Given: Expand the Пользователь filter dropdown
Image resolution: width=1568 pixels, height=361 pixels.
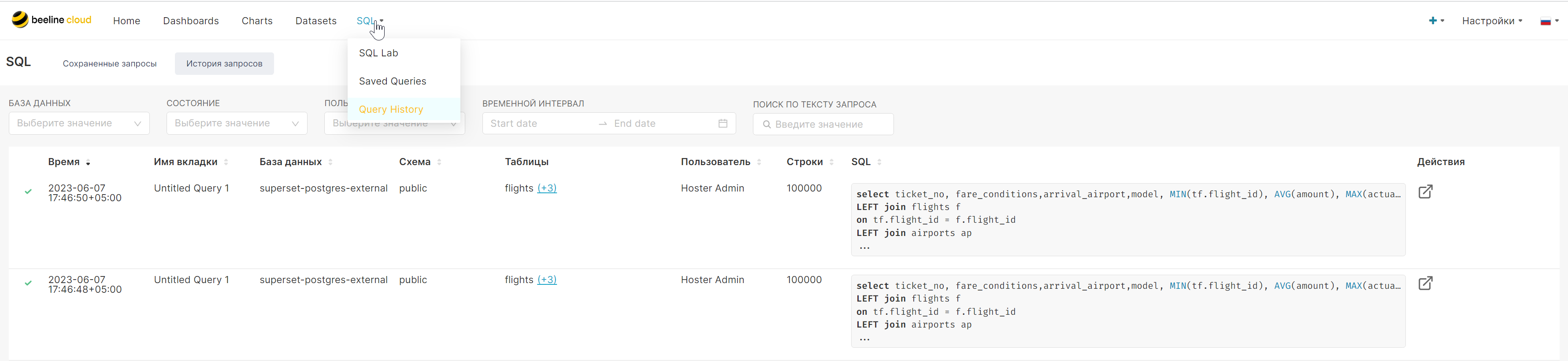Looking at the screenshot, I should tap(453, 124).
